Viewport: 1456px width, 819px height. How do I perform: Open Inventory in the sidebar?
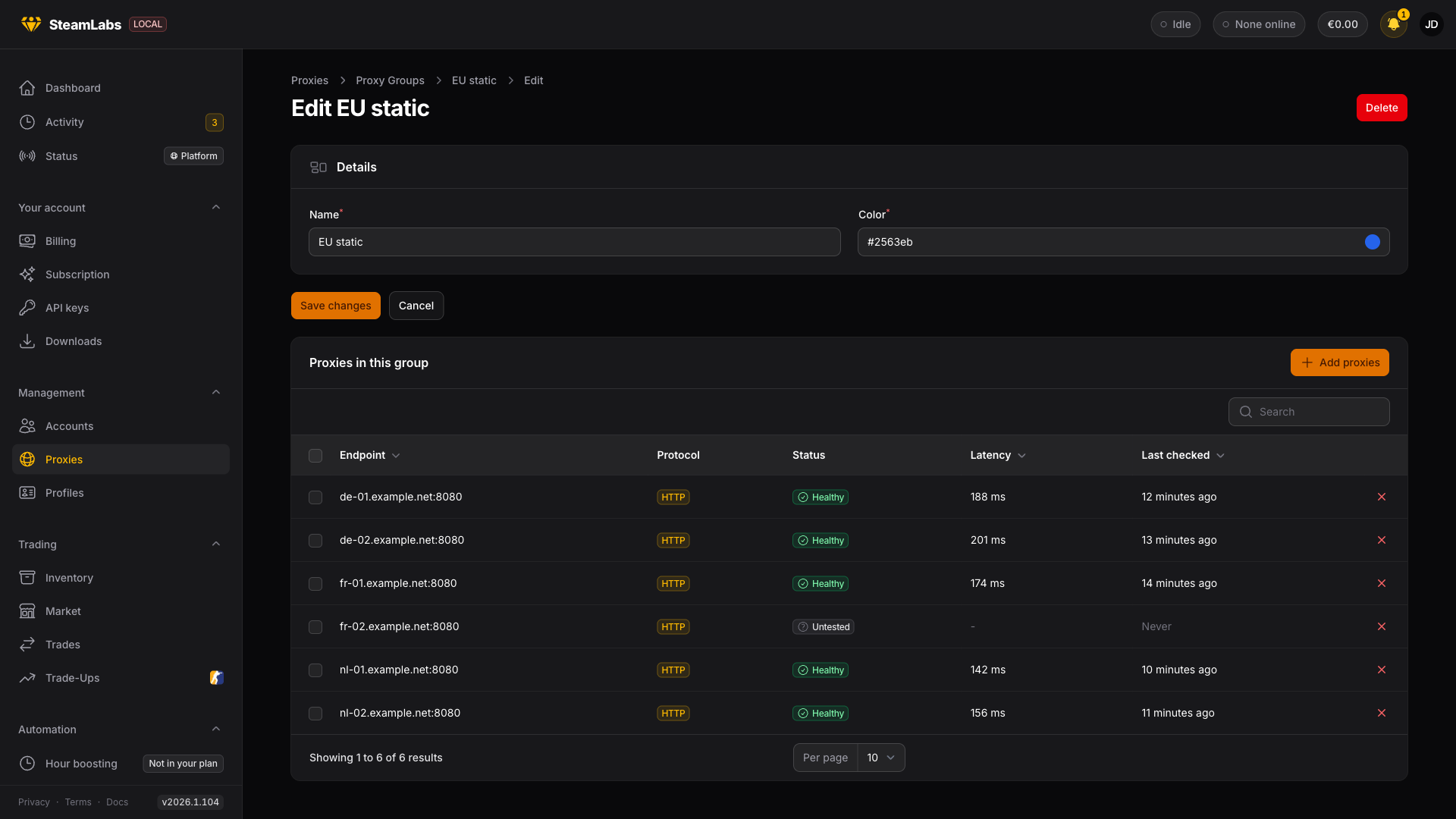click(x=121, y=578)
